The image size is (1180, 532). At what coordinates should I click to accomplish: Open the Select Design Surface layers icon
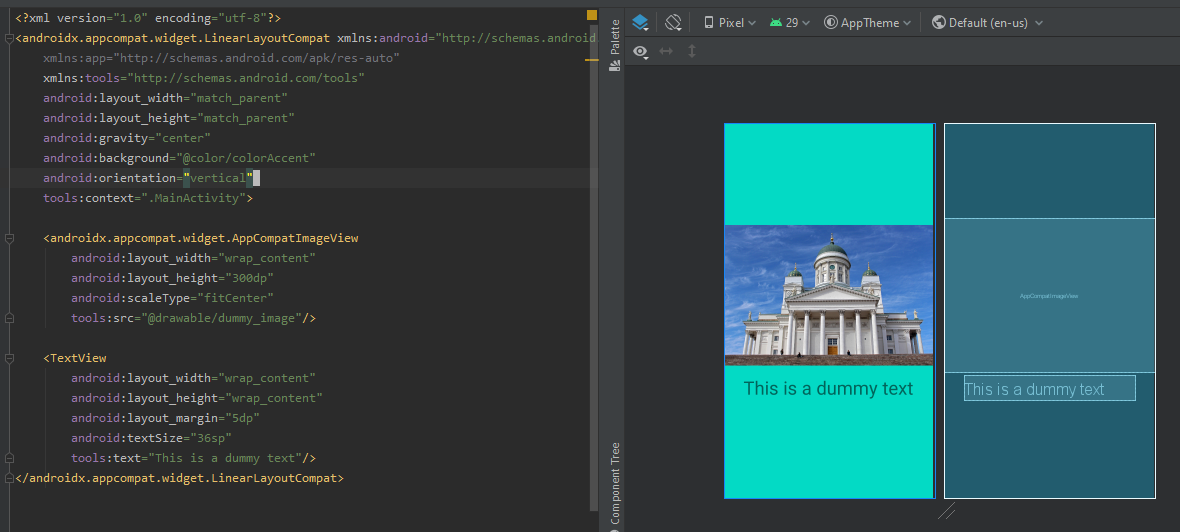[x=640, y=23]
